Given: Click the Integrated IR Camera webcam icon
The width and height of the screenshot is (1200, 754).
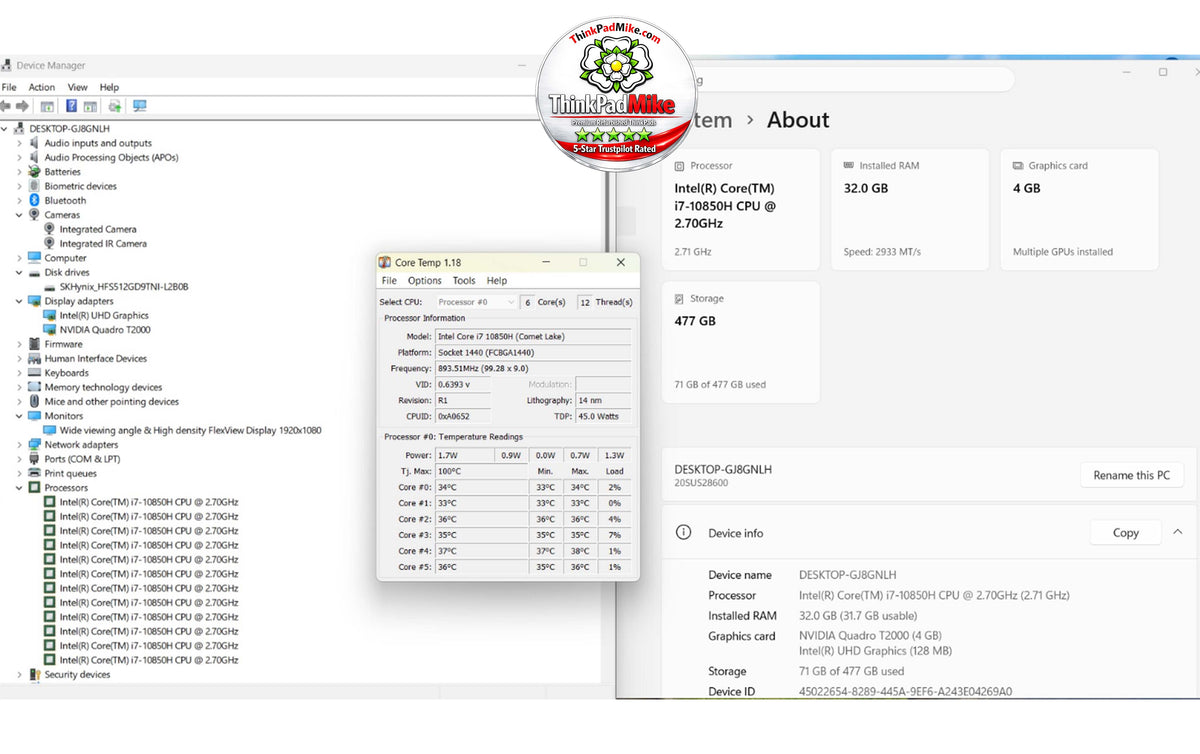Looking at the screenshot, I should (x=50, y=244).
